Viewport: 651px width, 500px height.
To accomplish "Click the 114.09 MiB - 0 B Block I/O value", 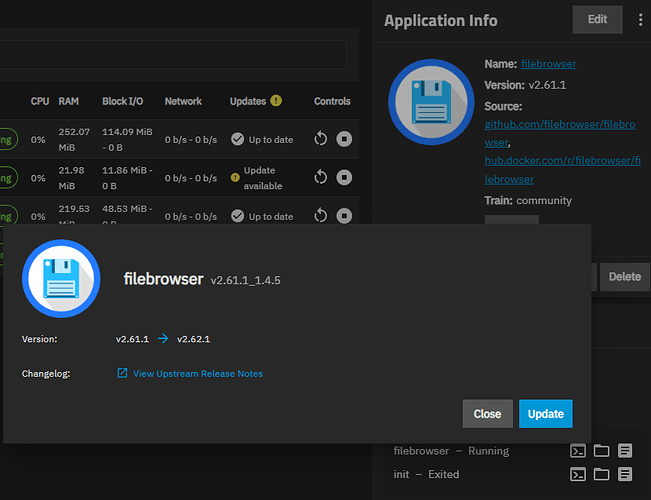I will [x=127, y=140].
